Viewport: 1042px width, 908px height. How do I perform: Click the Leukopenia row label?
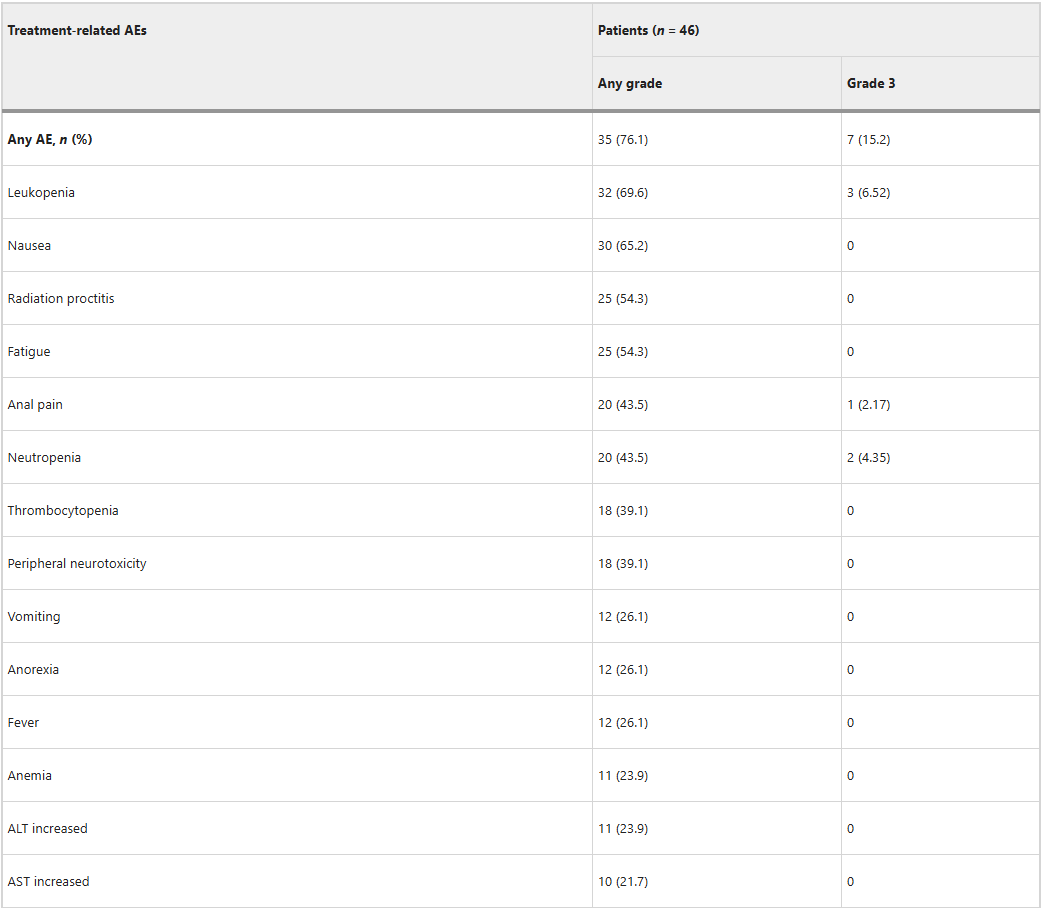coord(41,192)
